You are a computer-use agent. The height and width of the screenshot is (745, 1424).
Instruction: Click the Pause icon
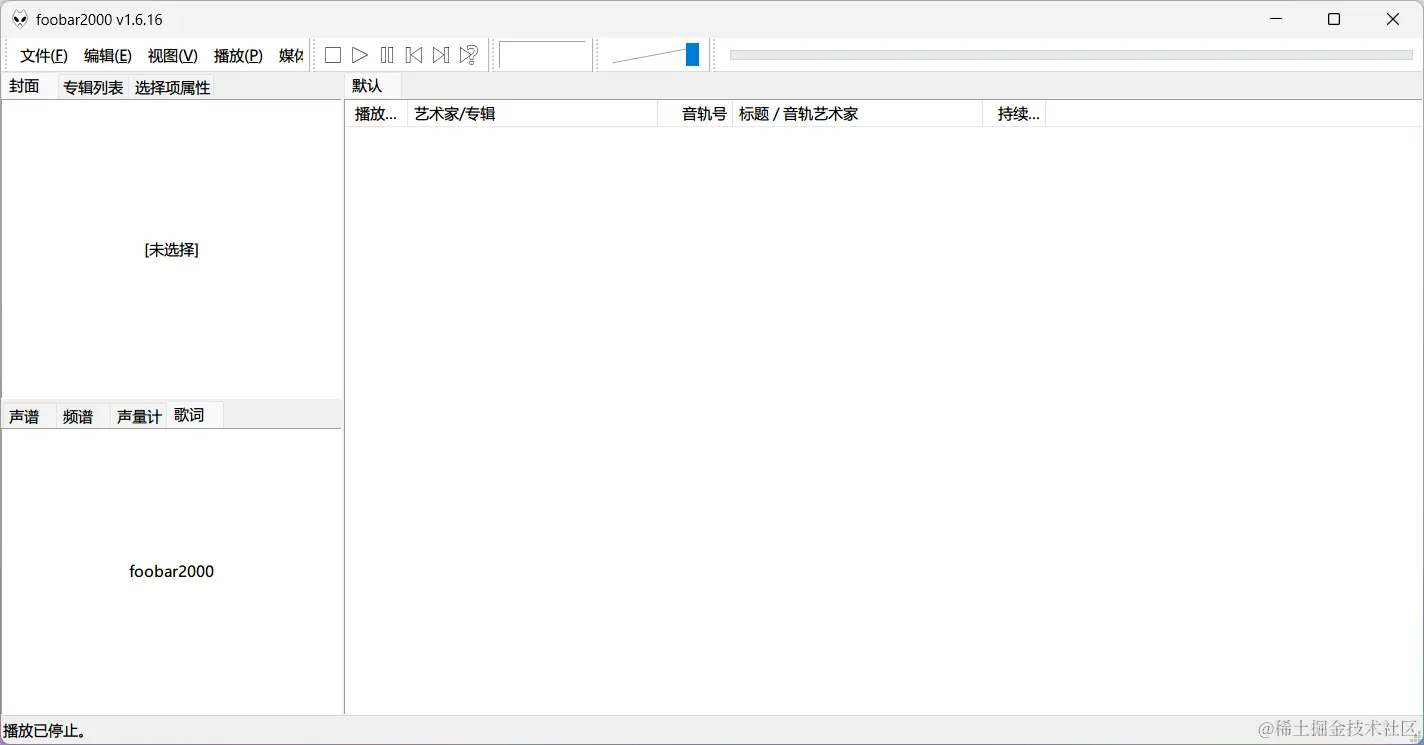pyautogui.click(x=387, y=55)
